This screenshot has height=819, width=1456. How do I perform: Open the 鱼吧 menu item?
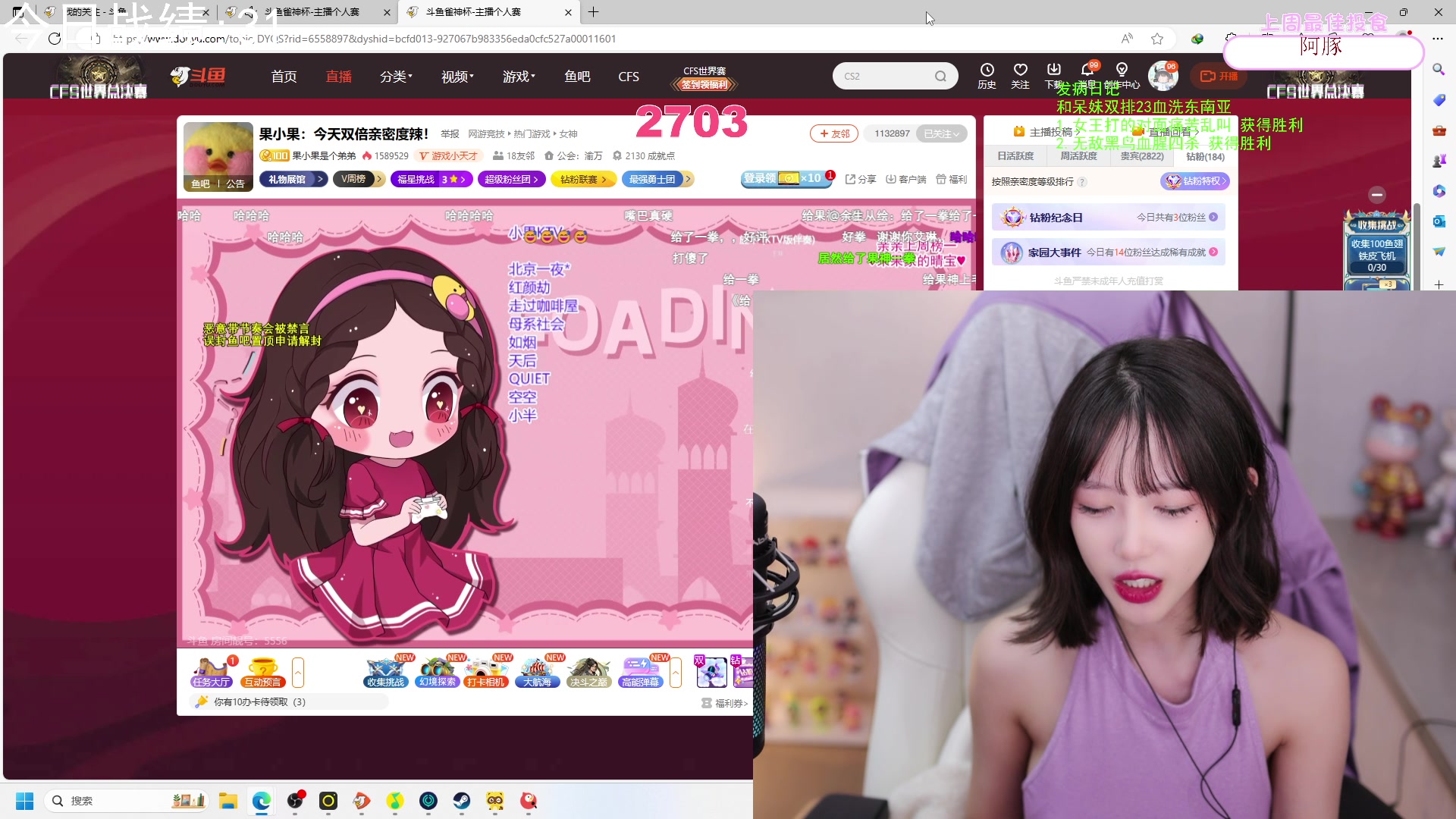click(577, 77)
